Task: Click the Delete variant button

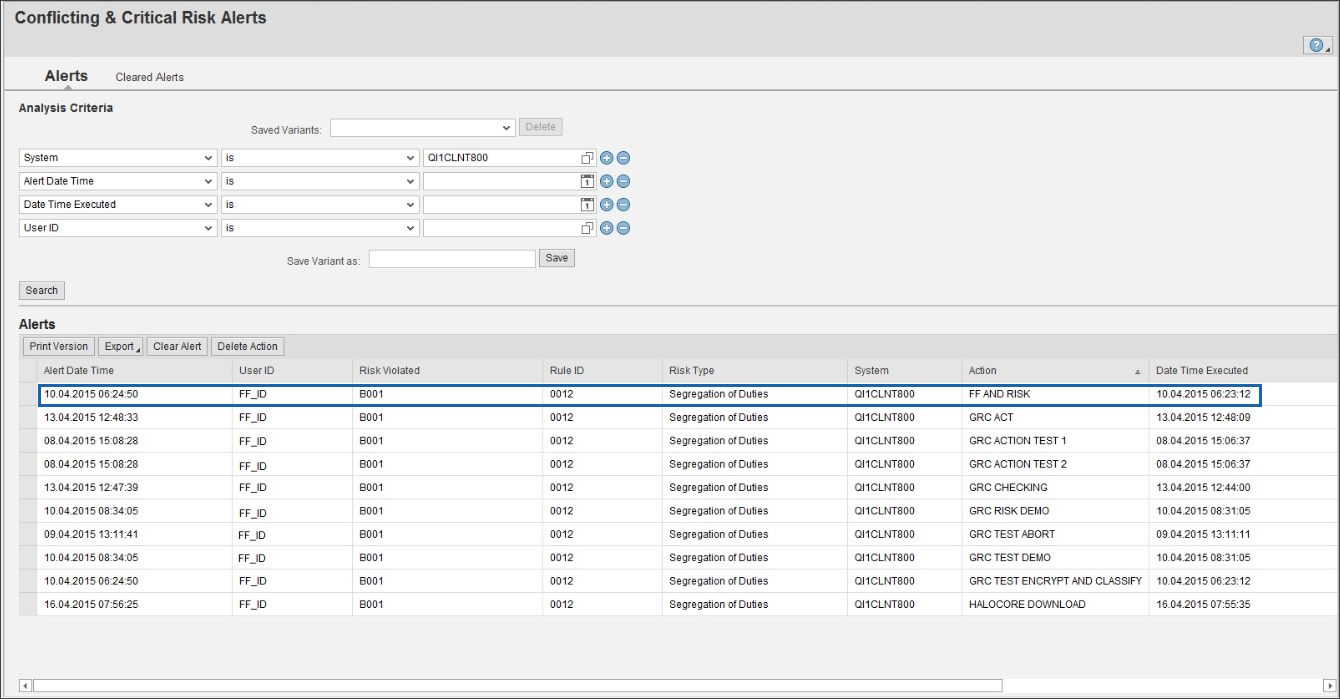Action: click(540, 127)
